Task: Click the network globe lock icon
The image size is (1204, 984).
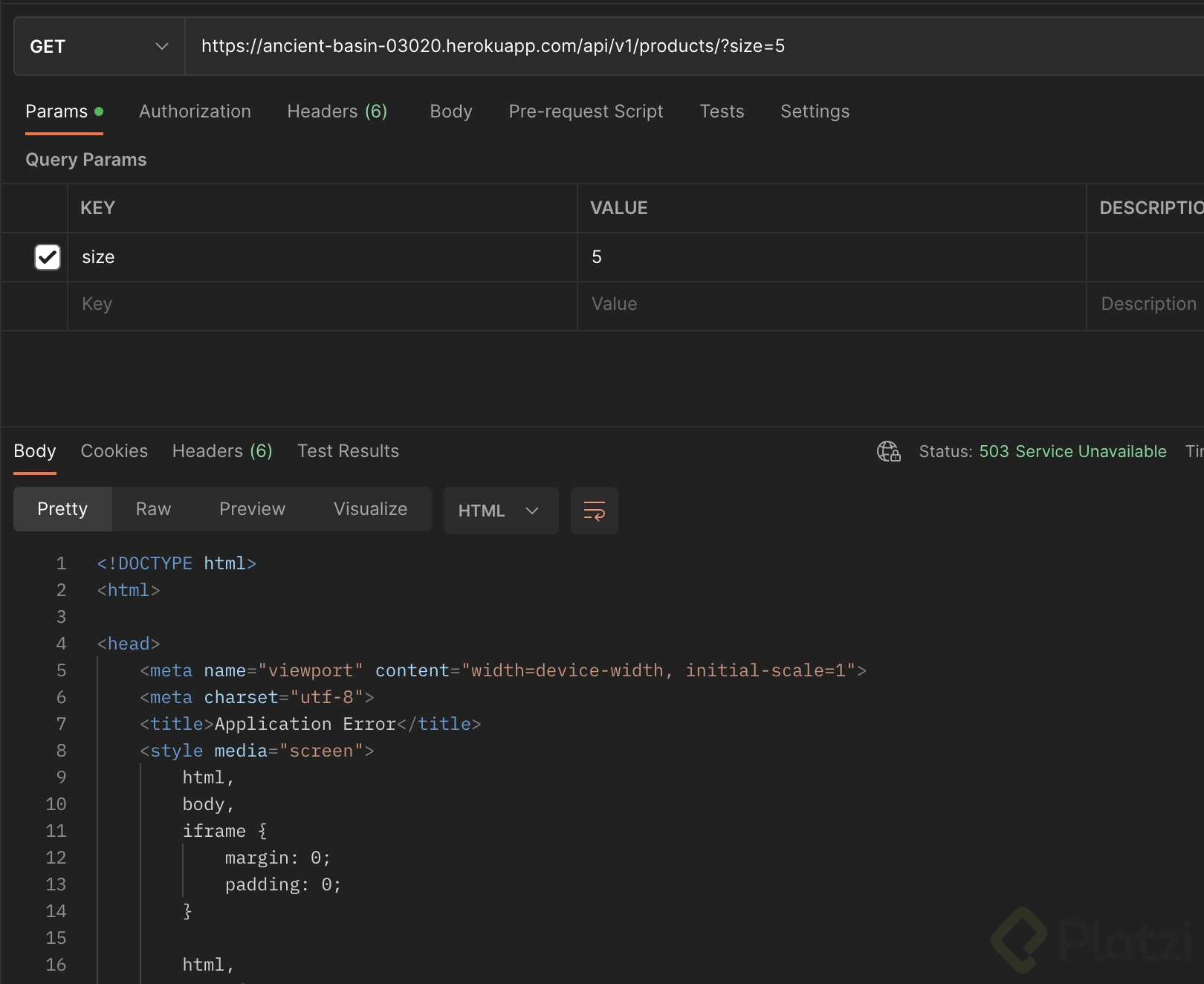Action: 888,451
